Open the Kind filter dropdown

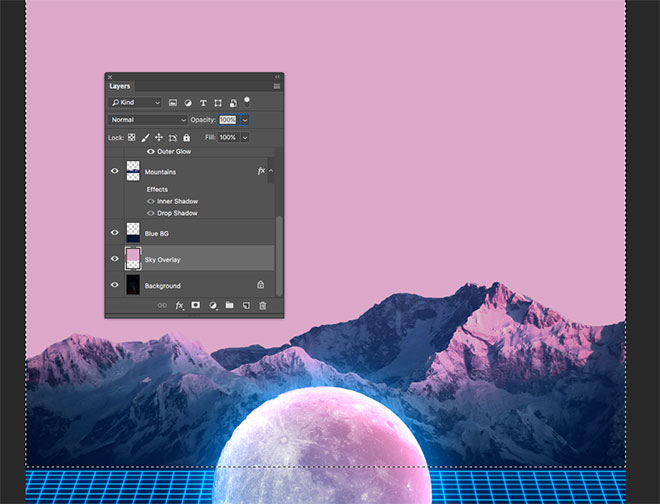coord(135,102)
